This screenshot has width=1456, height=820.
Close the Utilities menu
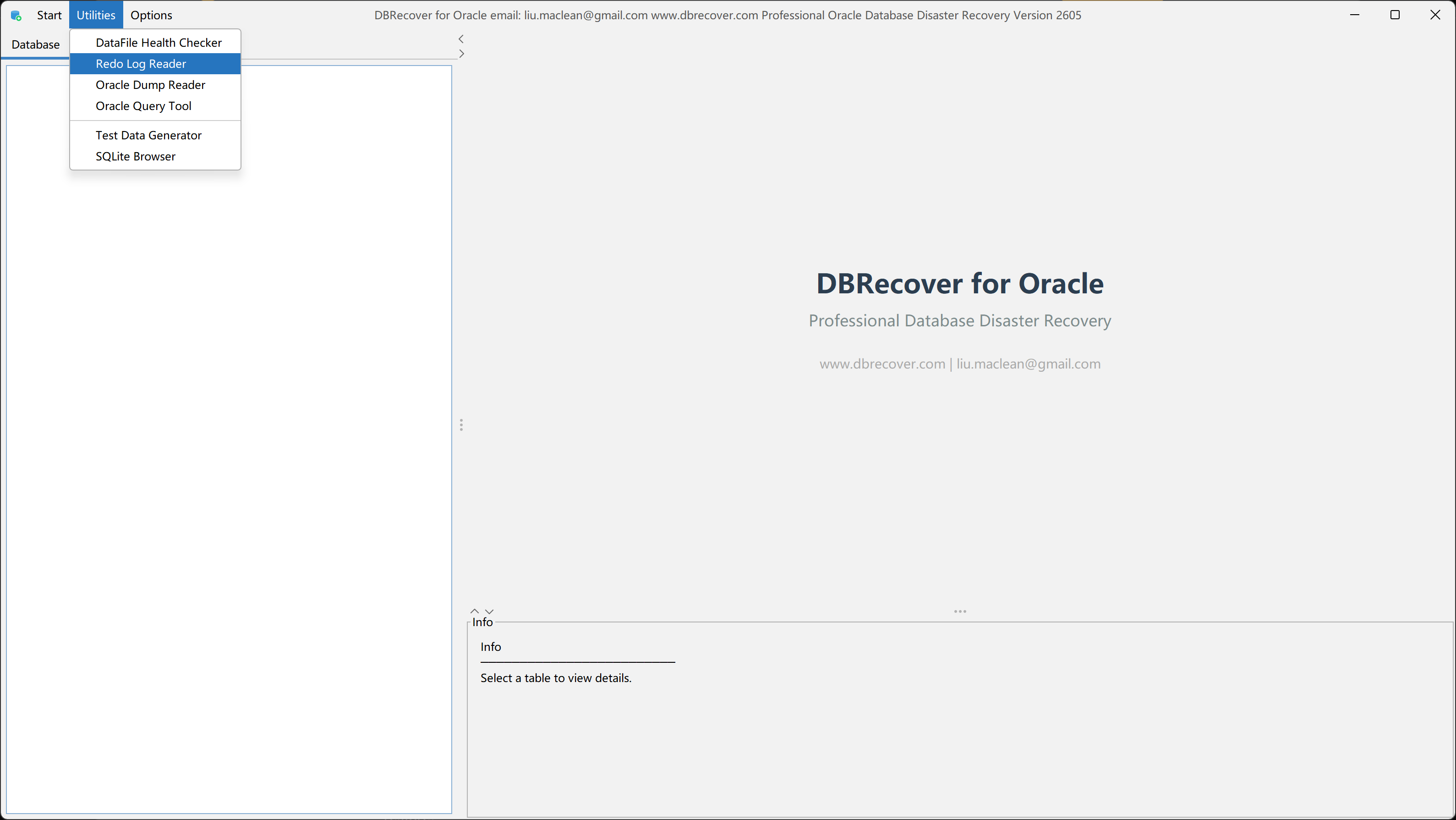click(96, 15)
